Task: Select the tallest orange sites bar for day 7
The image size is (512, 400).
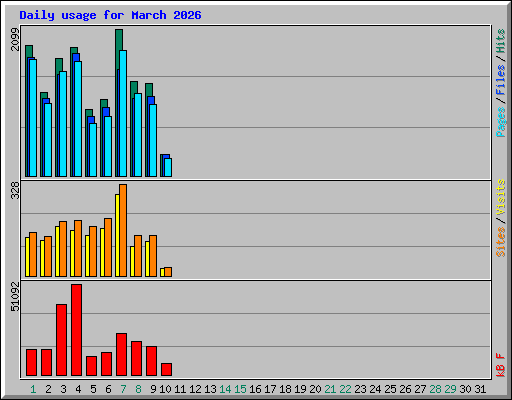Action: click(x=123, y=230)
